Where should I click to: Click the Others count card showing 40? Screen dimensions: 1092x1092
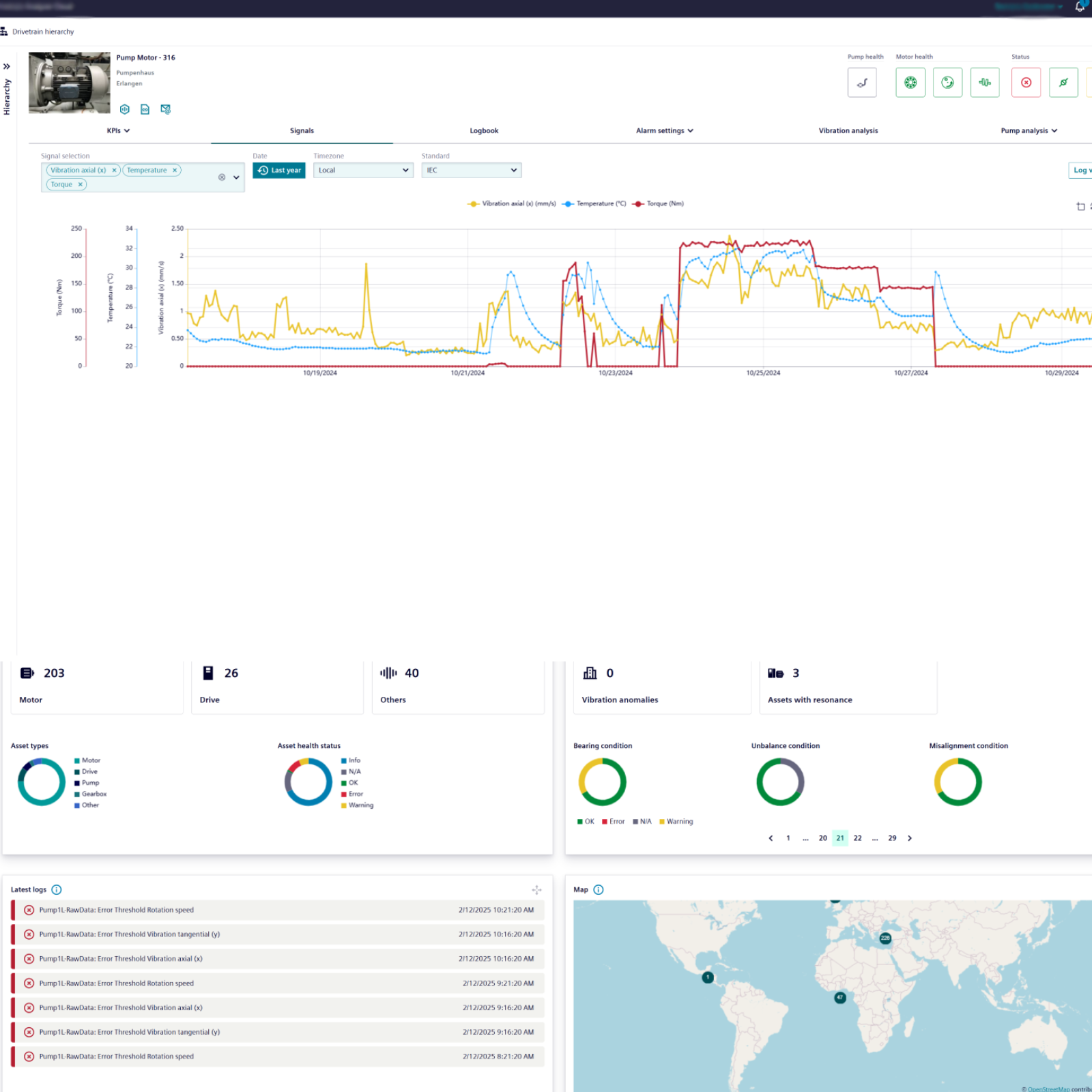458,687
